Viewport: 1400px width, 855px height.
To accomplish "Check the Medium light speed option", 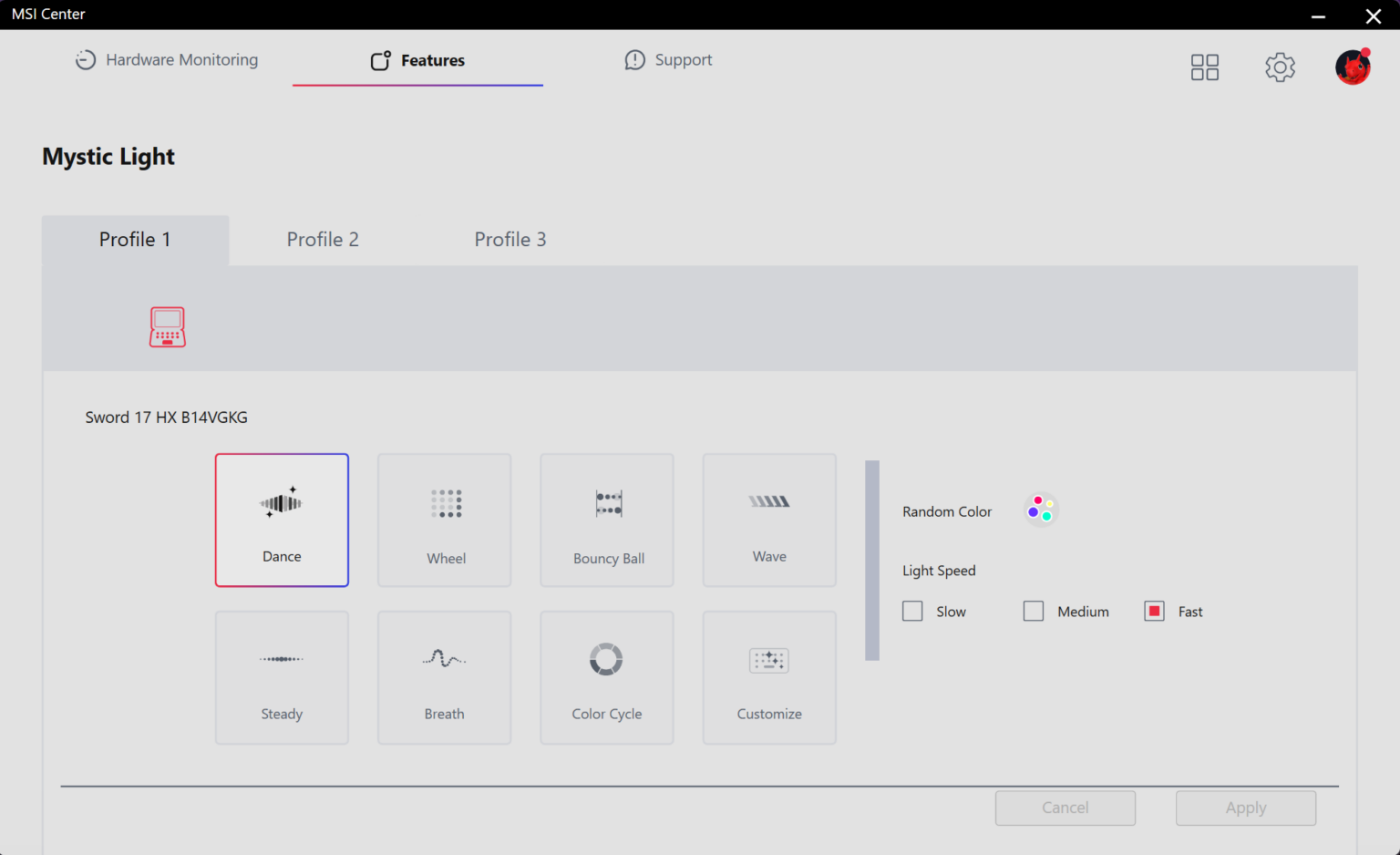I will tap(1034, 612).
